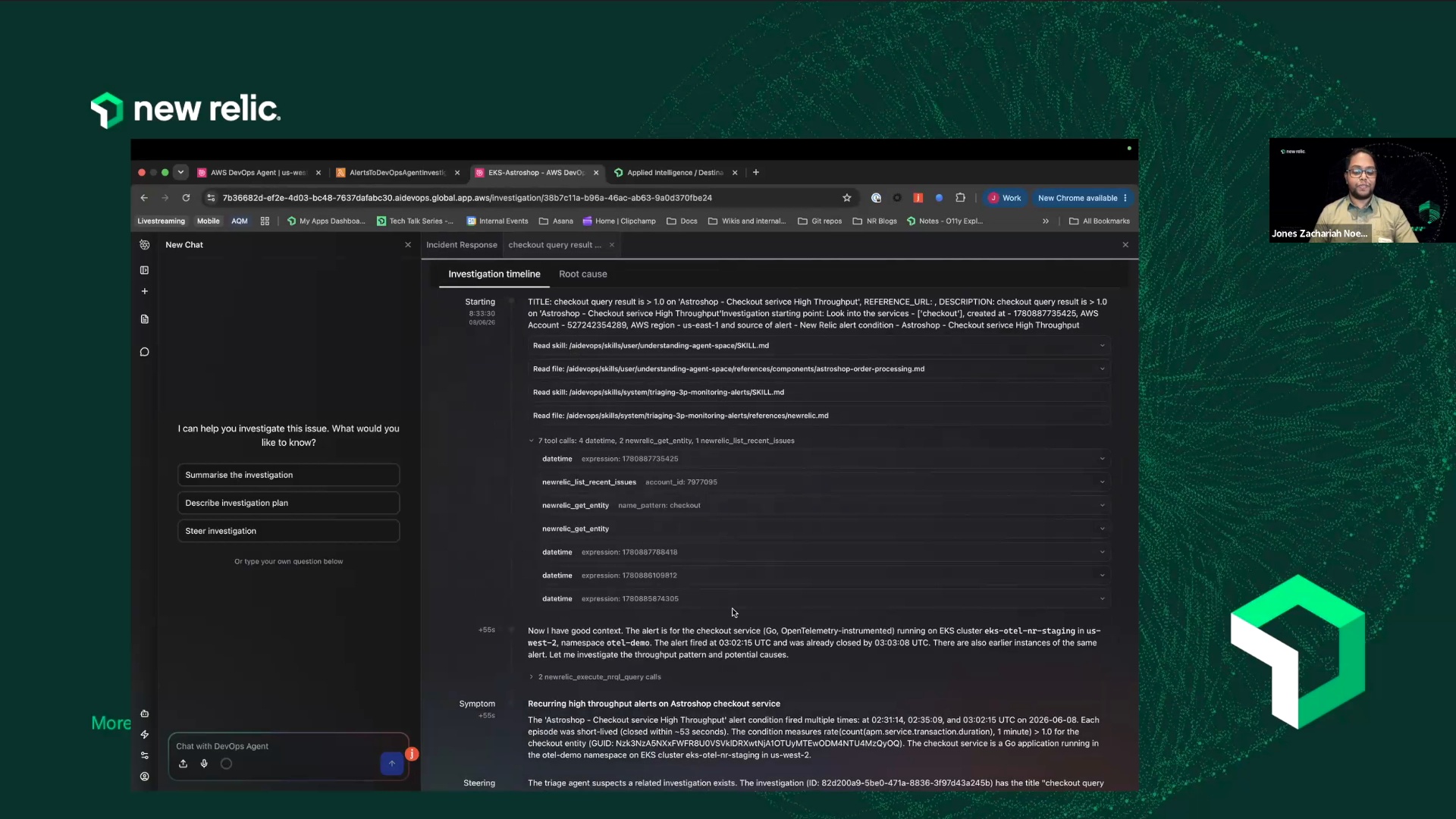Click the 'New Chrome available' button
The image size is (1456, 819).
click(1082, 198)
